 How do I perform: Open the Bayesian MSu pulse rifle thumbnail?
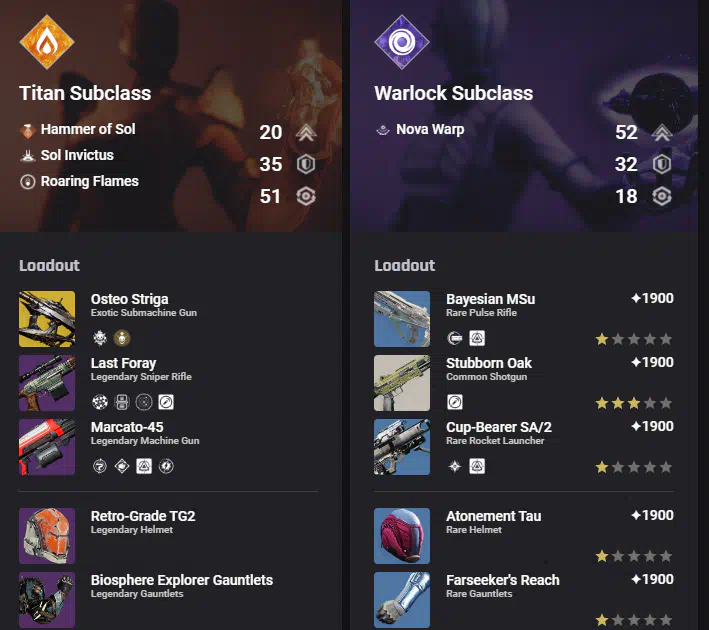(x=402, y=319)
